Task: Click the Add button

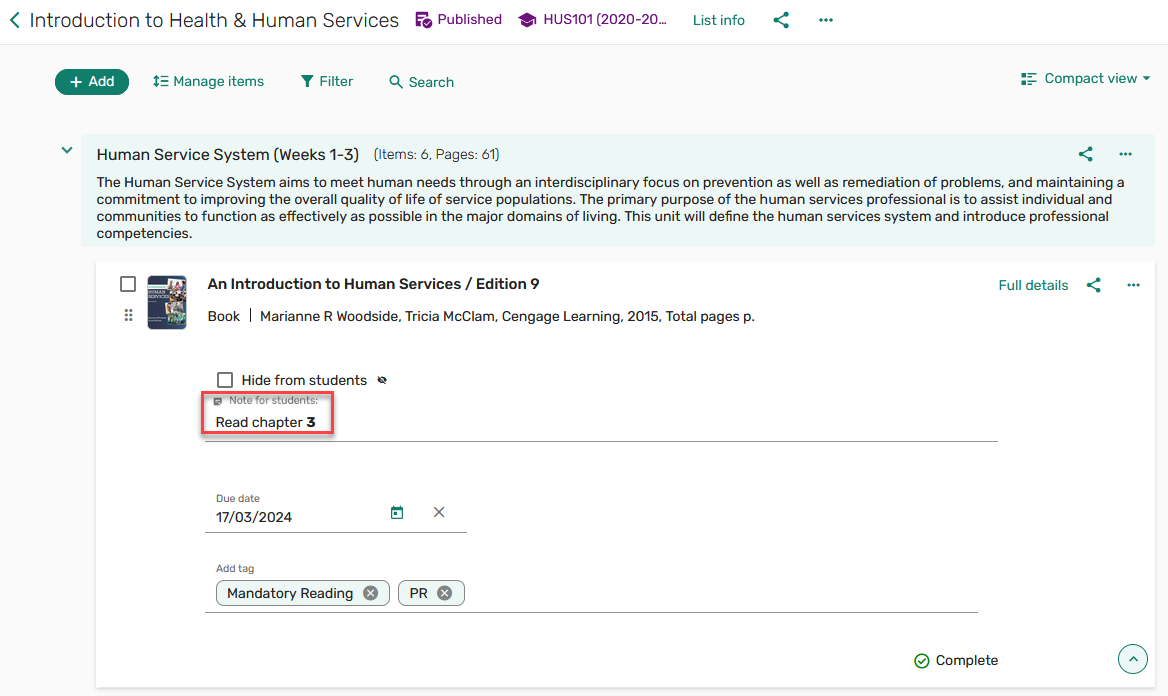Action: point(92,82)
